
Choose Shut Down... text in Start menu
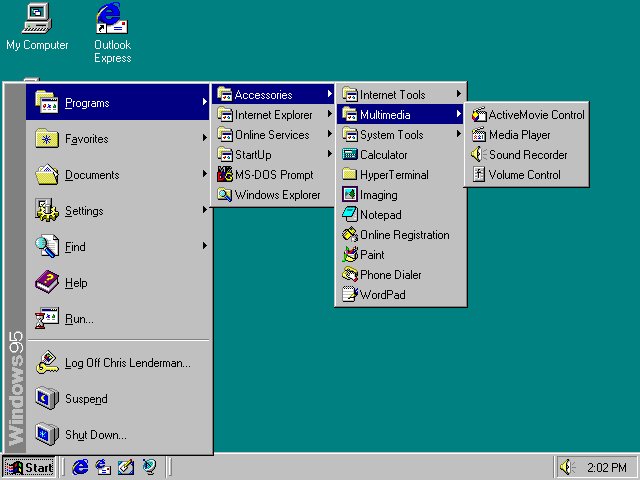coord(96,435)
